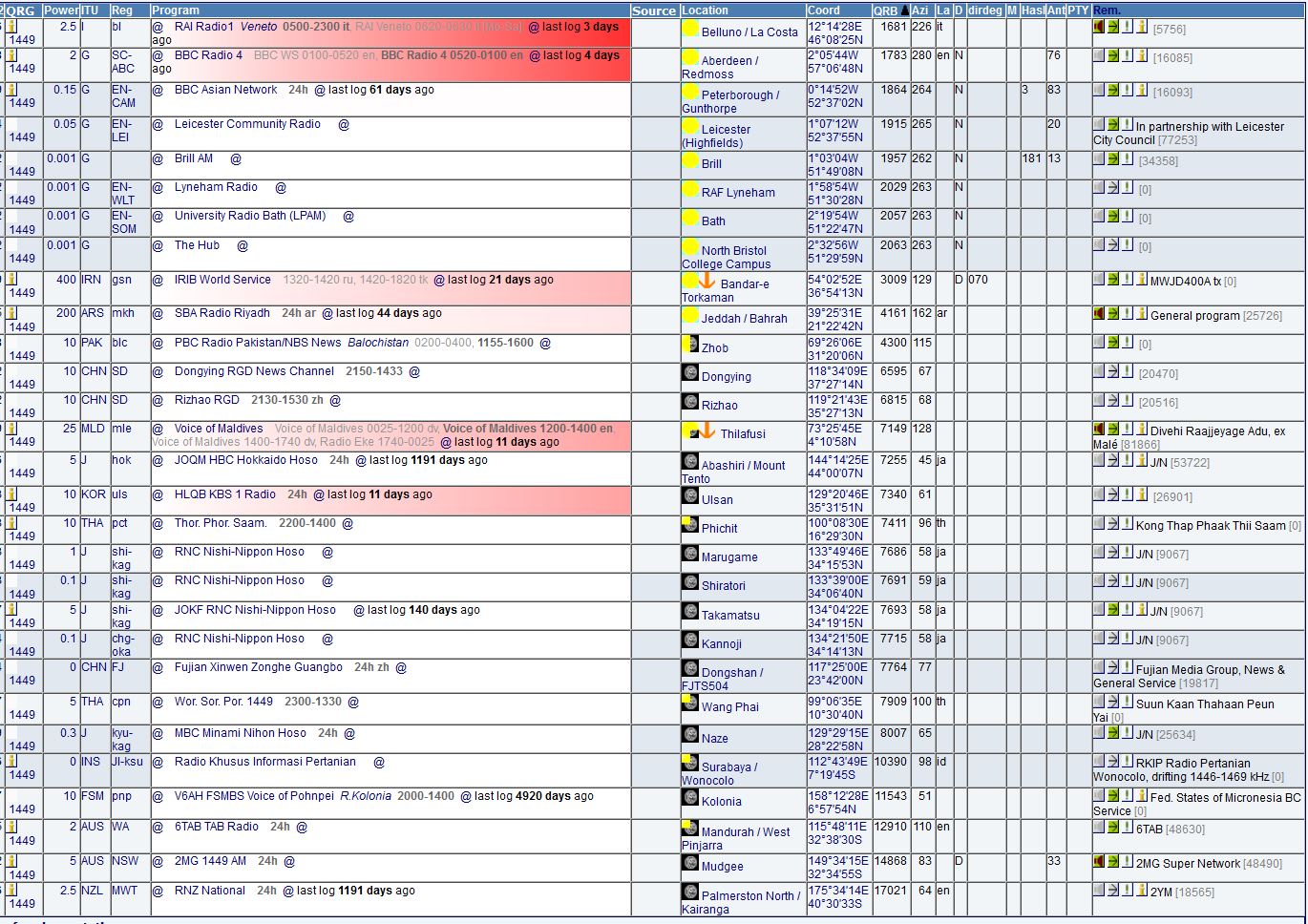Image resolution: width=1308 pixels, height=924 pixels.
Task: Click PBC Radio Pakistan/NBS News link
Action: 258,343
